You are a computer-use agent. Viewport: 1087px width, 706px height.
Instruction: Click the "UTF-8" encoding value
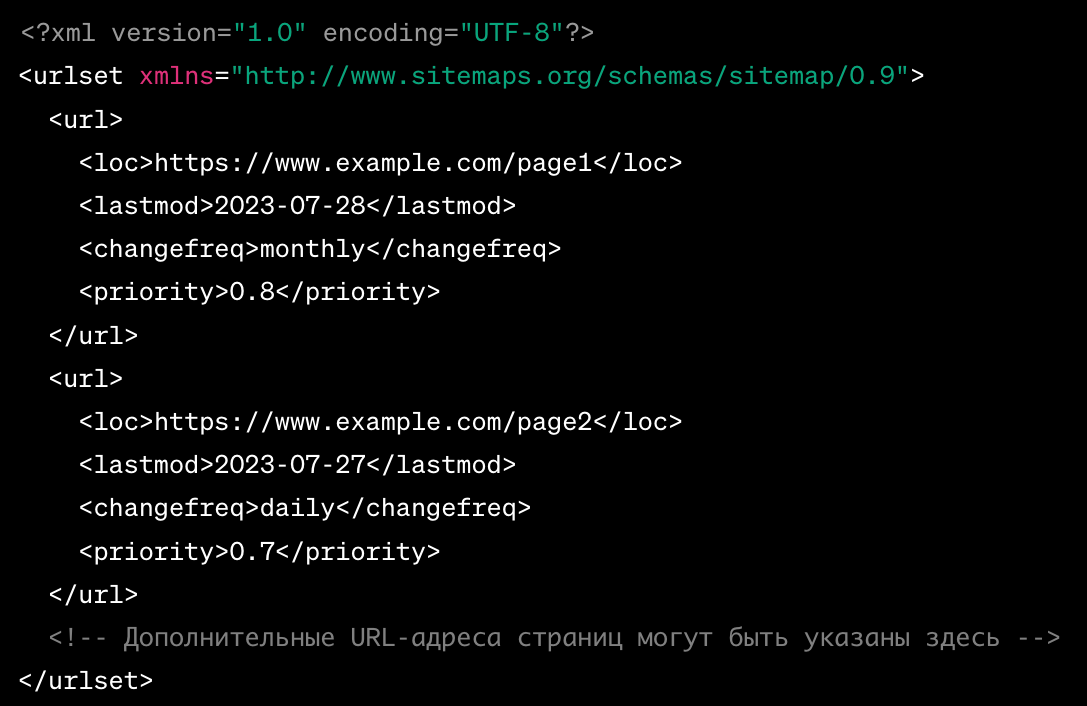pyautogui.click(x=510, y=33)
